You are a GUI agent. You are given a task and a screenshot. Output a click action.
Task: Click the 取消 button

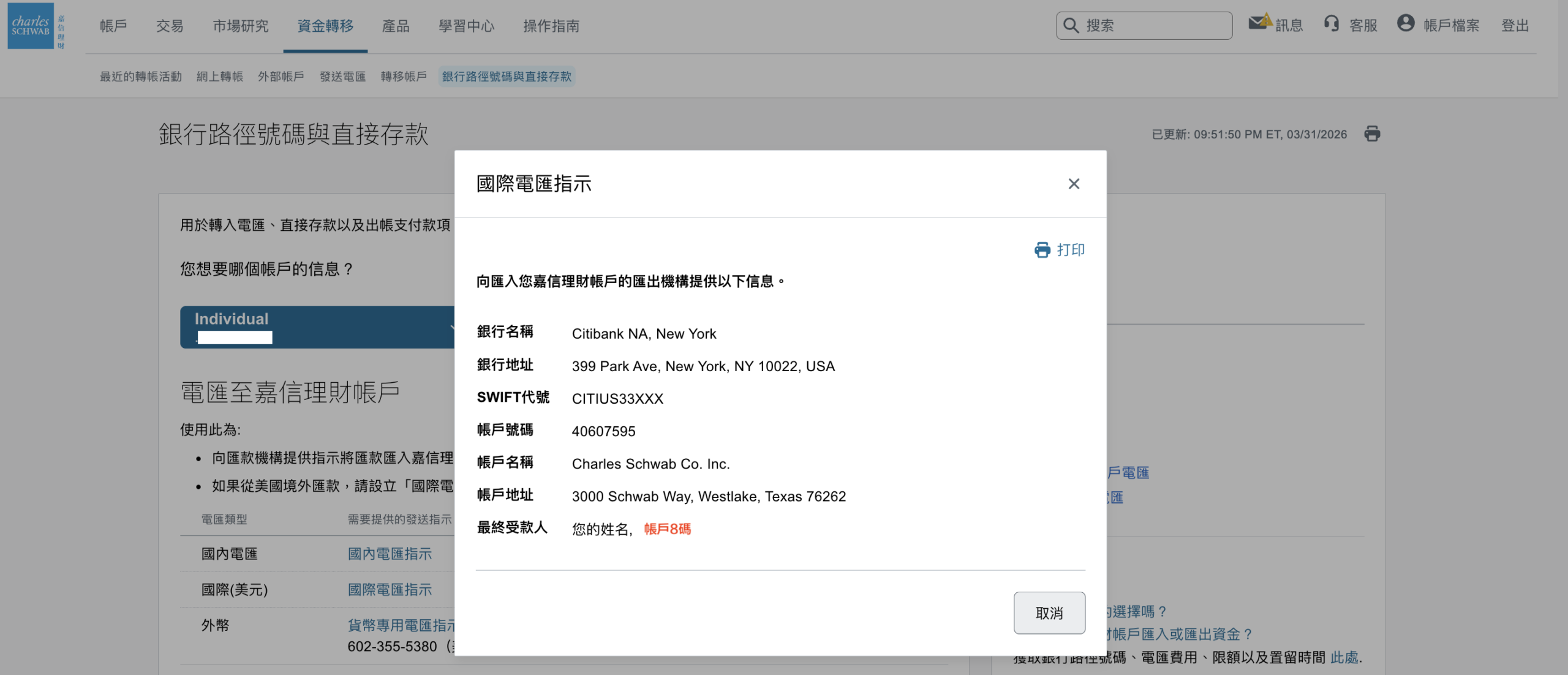(1049, 613)
